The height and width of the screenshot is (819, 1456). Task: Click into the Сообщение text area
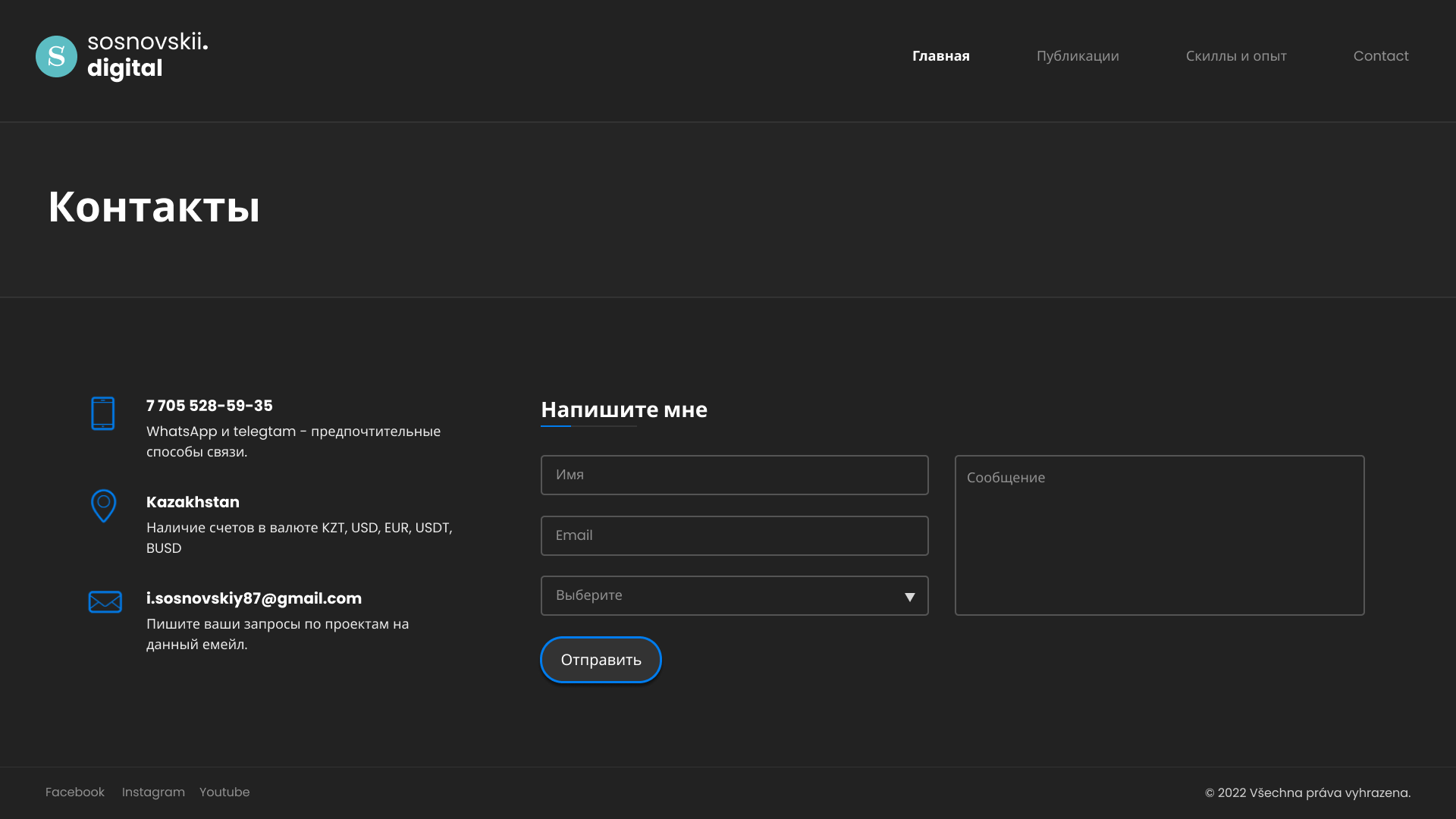[x=1159, y=535]
